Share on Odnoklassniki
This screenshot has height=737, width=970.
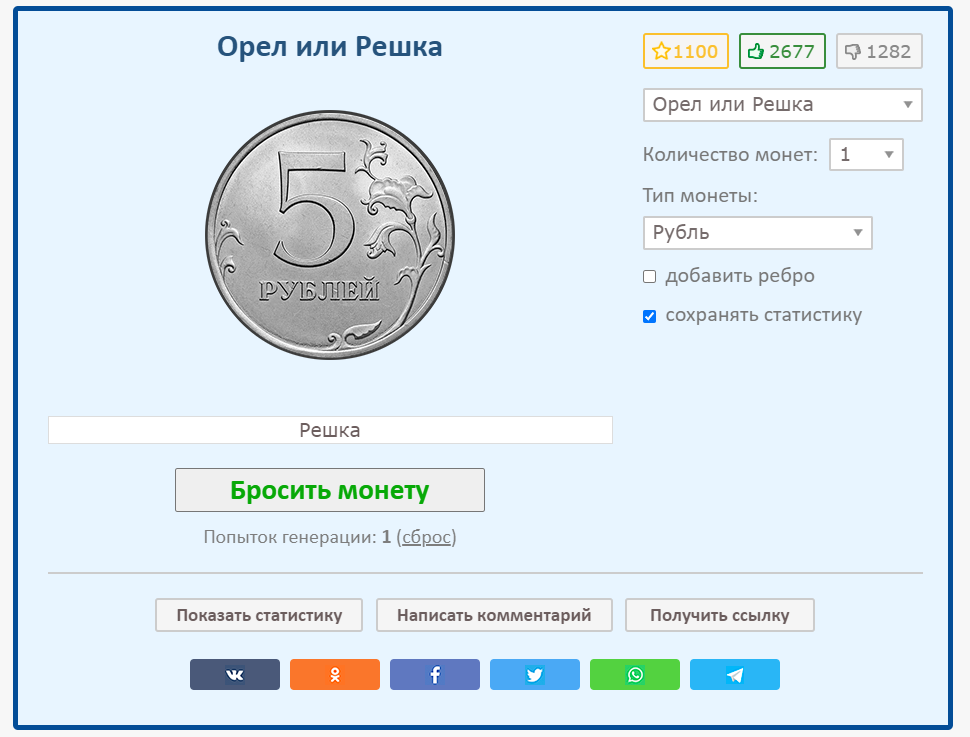[335, 675]
